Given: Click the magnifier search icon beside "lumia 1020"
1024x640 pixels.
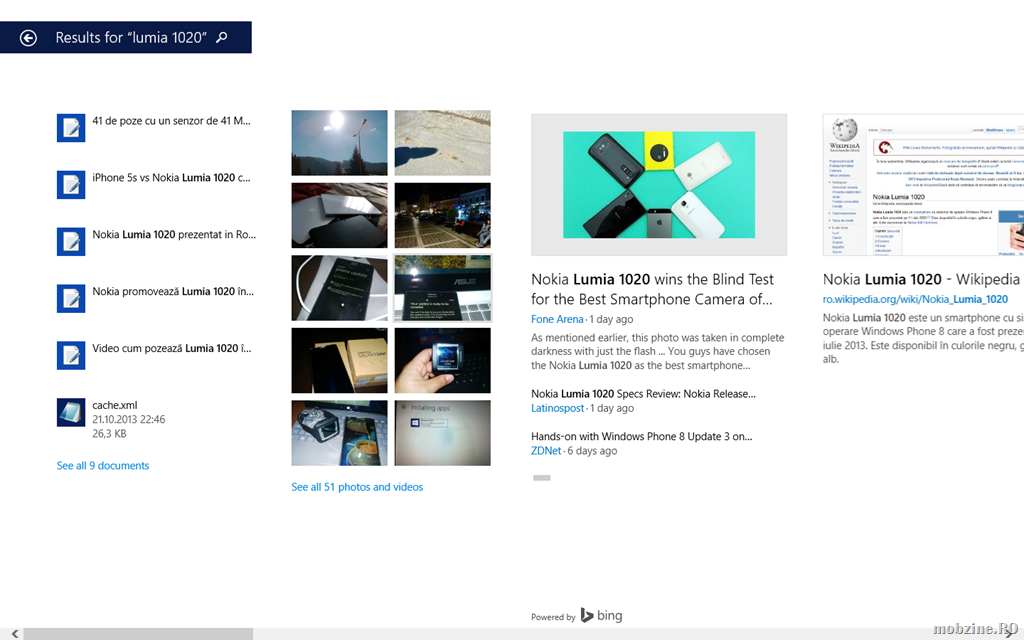Looking at the screenshot, I should [222, 37].
